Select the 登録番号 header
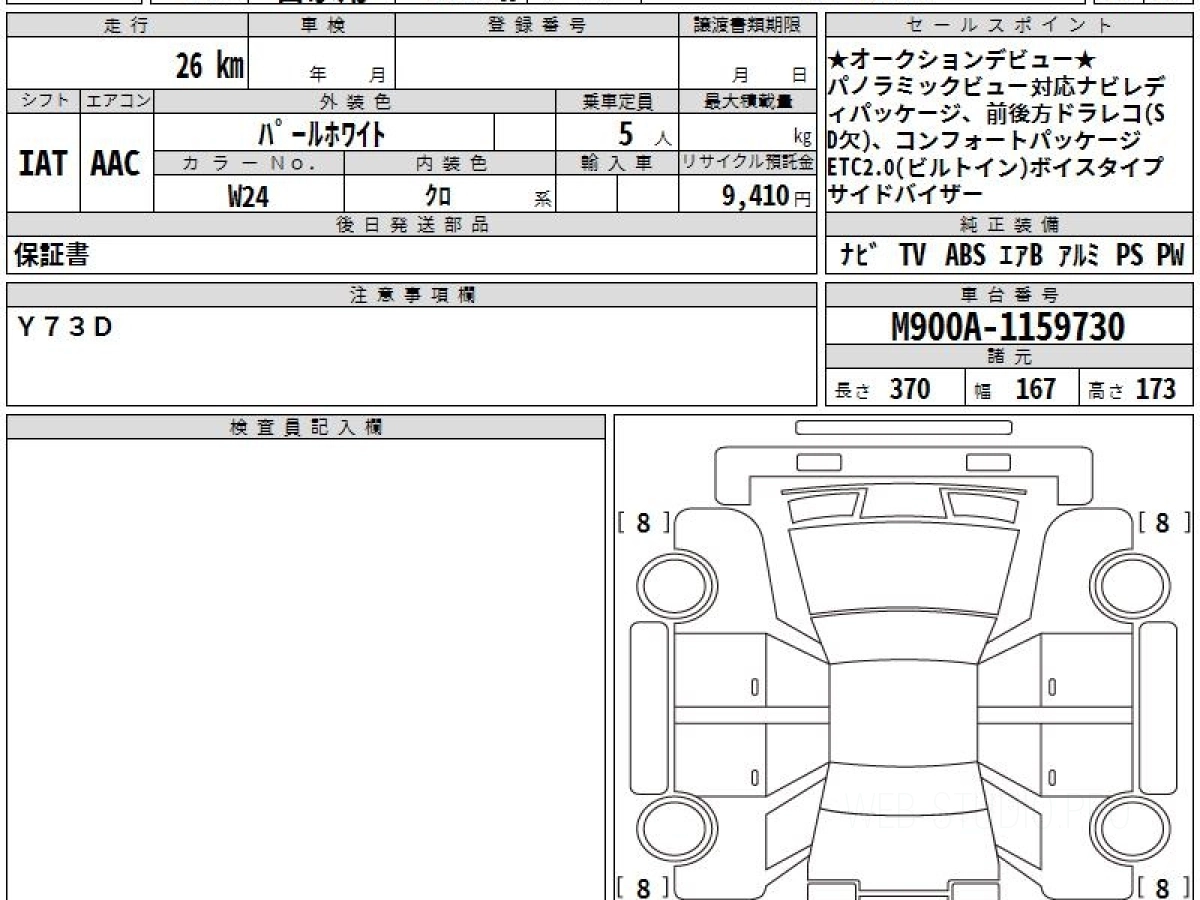The image size is (1200, 900). [537, 26]
